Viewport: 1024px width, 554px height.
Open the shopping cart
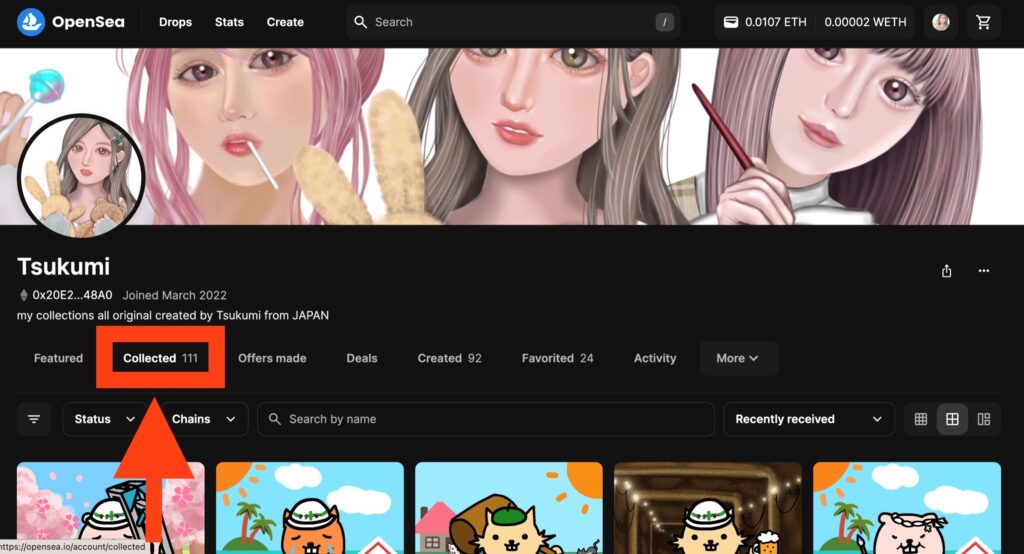[x=983, y=22]
